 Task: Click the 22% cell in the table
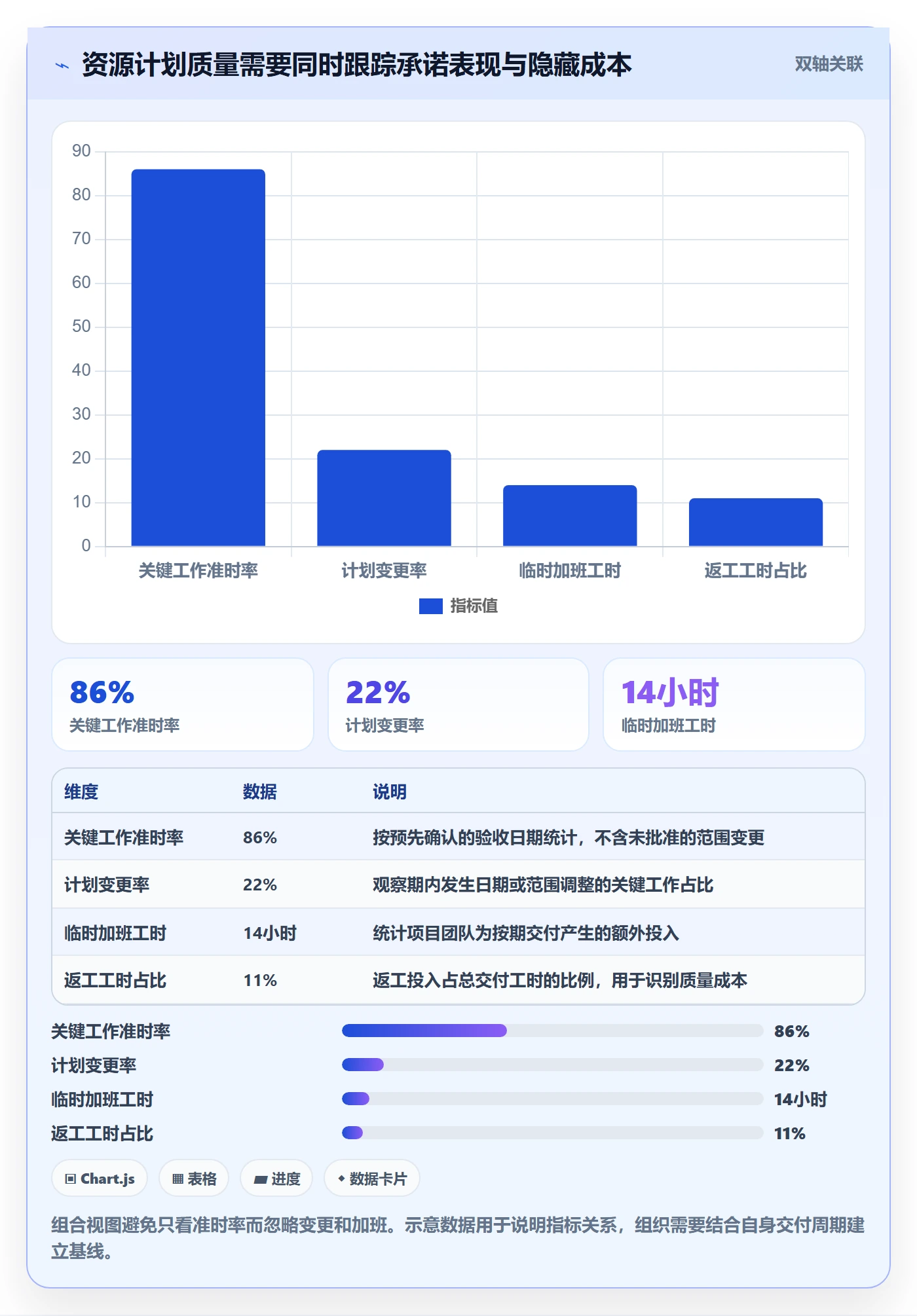pyautogui.click(x=260, y=885)
